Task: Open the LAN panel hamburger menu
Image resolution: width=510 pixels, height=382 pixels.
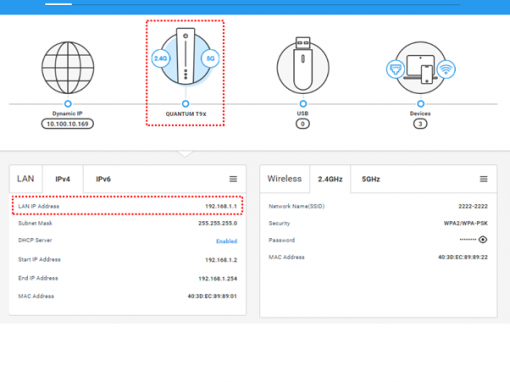Action: [233, 179]
